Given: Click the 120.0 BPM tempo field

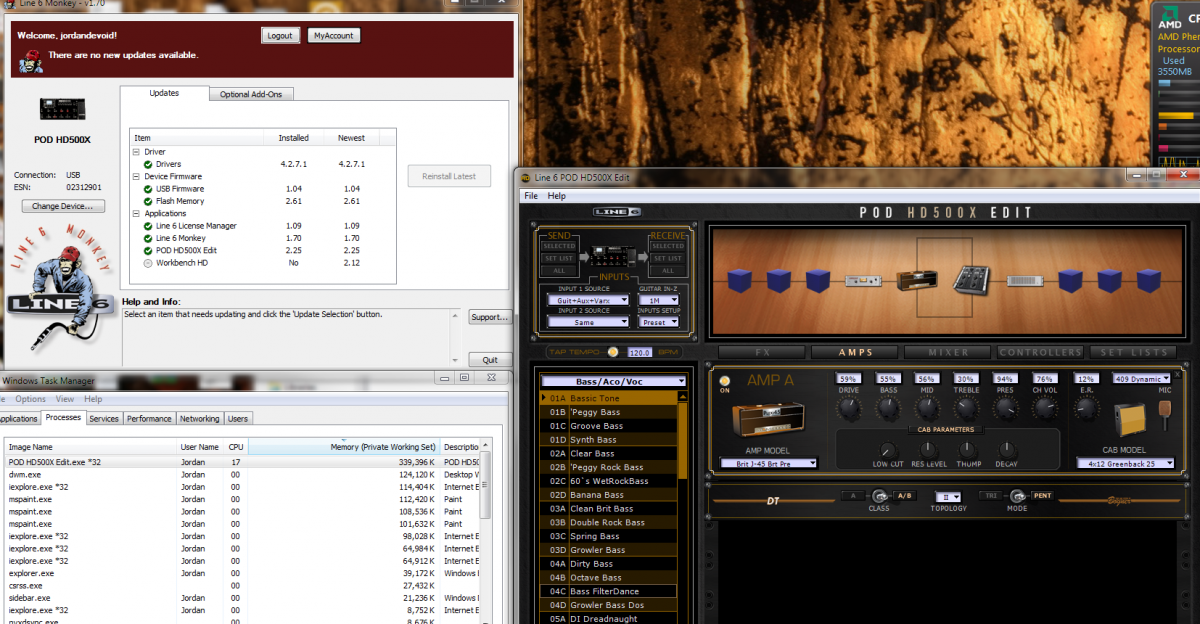Looking at the screenshot, I should click(x=640, y=352).
